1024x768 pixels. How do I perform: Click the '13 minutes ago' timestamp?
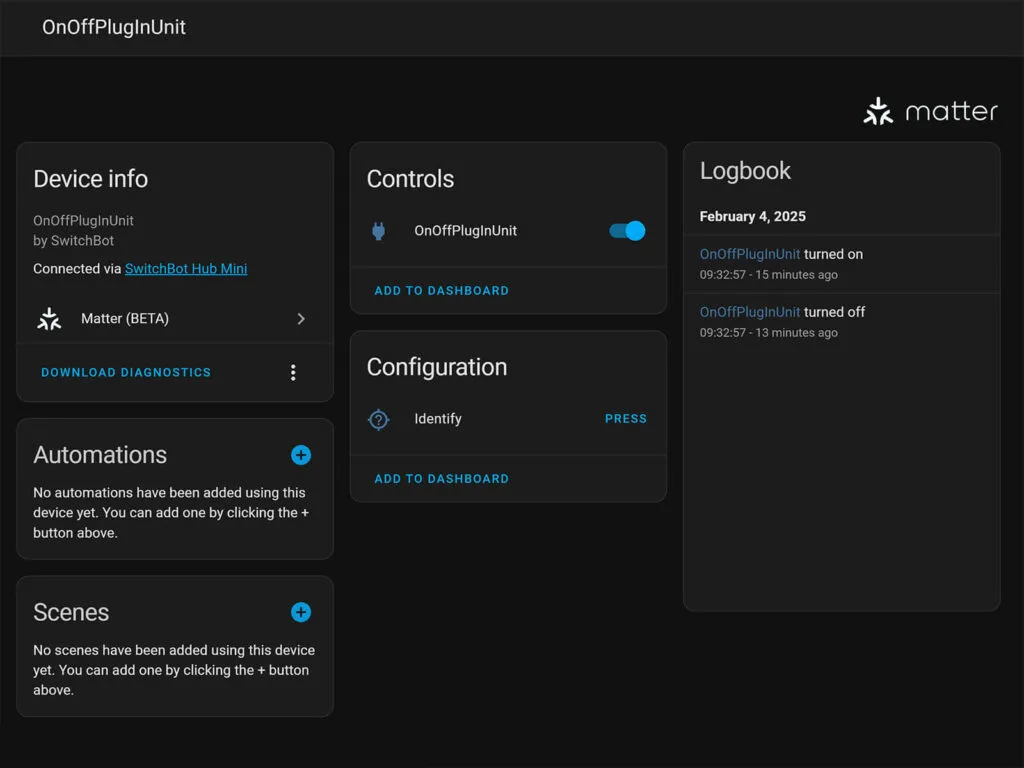(796, 333)
